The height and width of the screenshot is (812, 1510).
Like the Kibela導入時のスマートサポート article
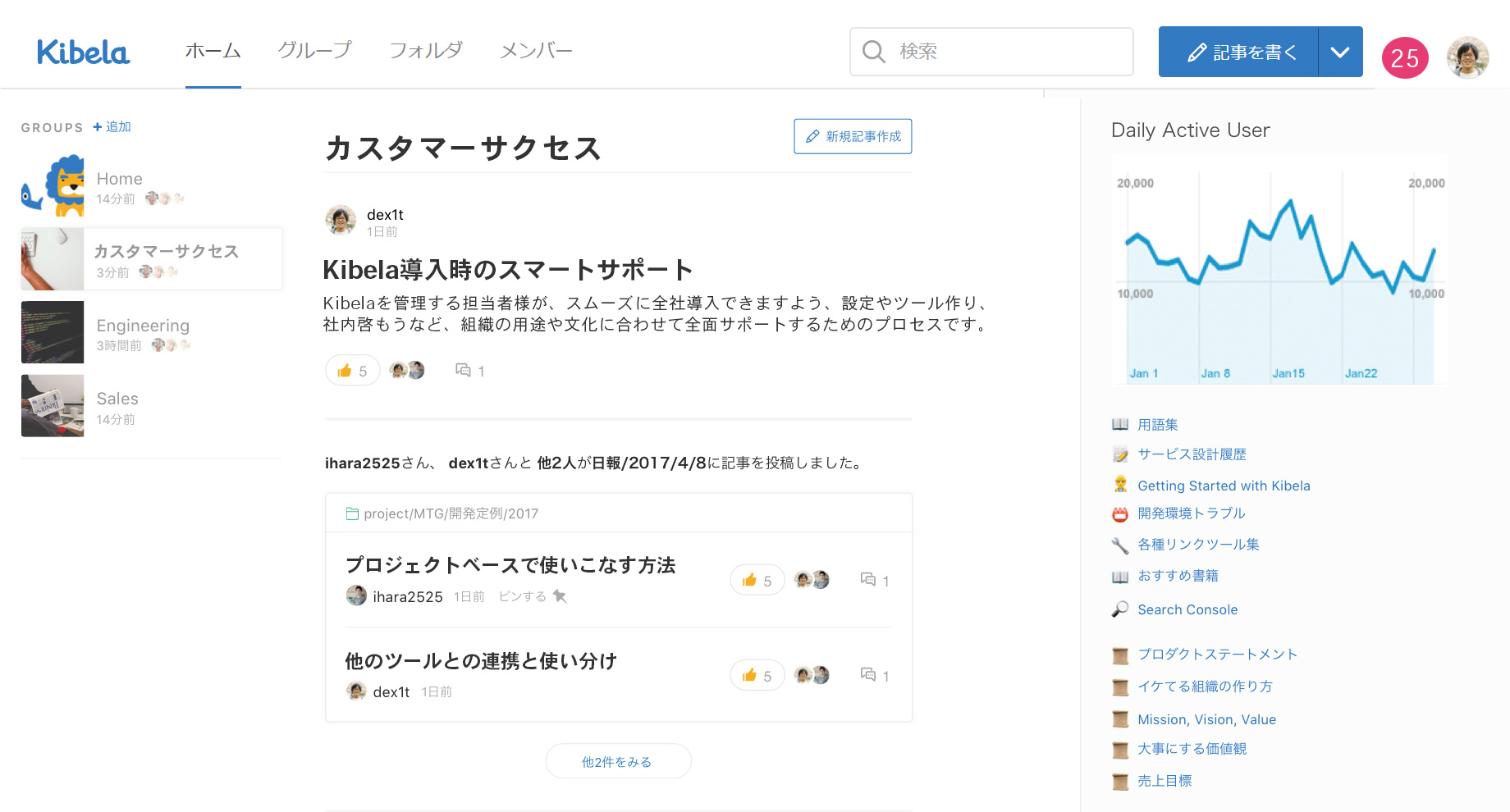(352, 371)
